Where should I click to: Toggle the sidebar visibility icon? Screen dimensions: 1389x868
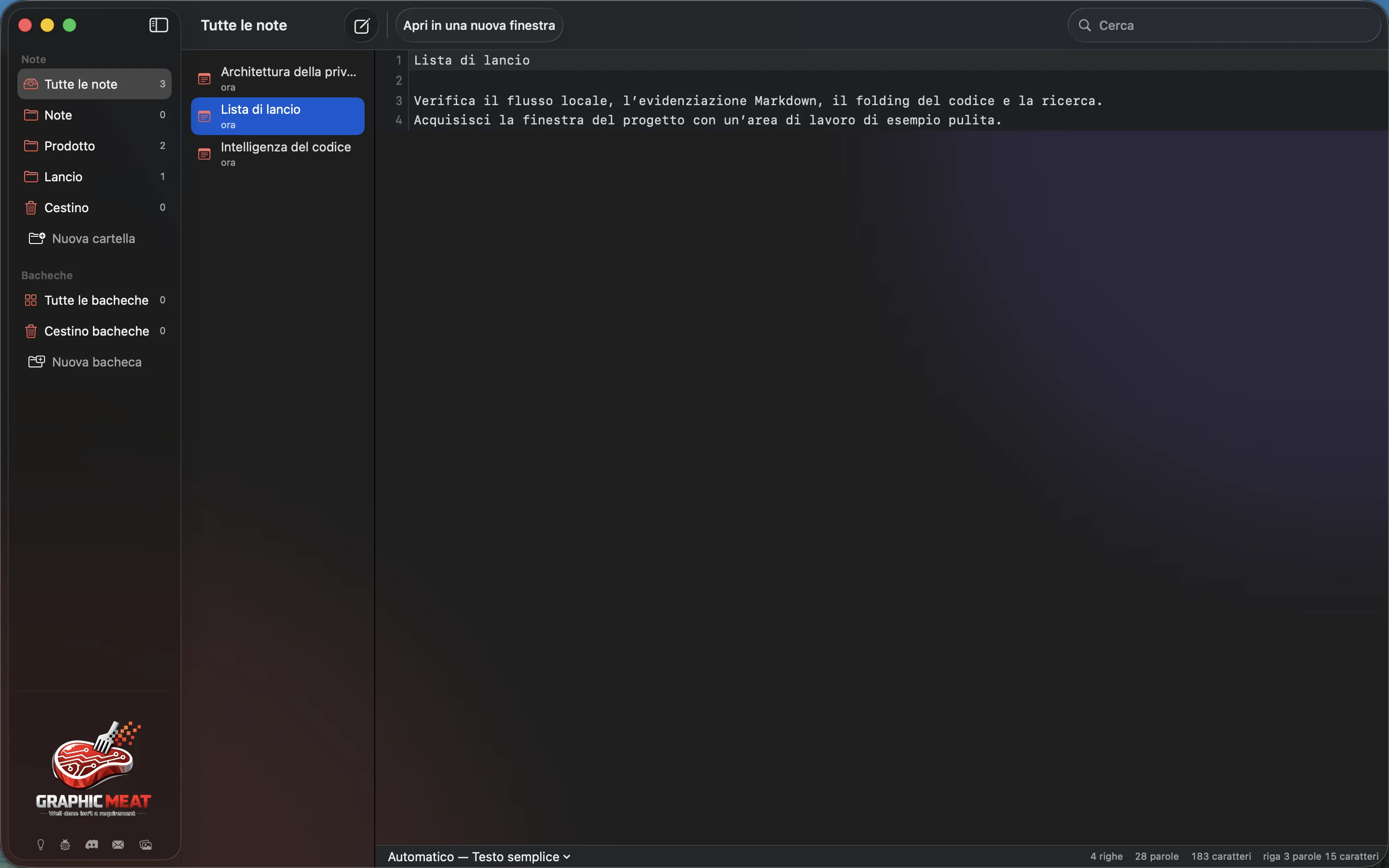pos(158,25)
